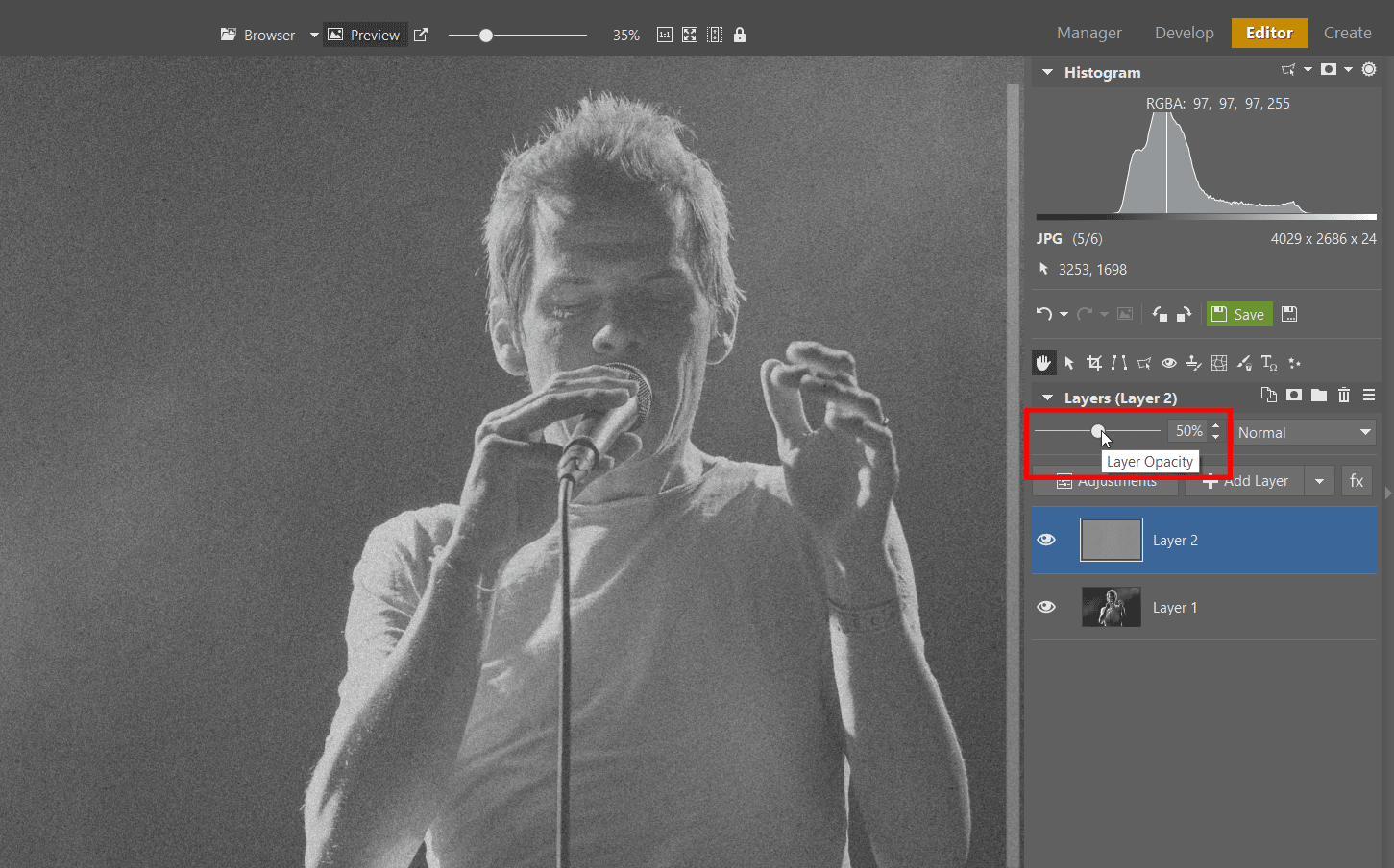Select the Pan (hand) tool

[x=1043, y=363]
